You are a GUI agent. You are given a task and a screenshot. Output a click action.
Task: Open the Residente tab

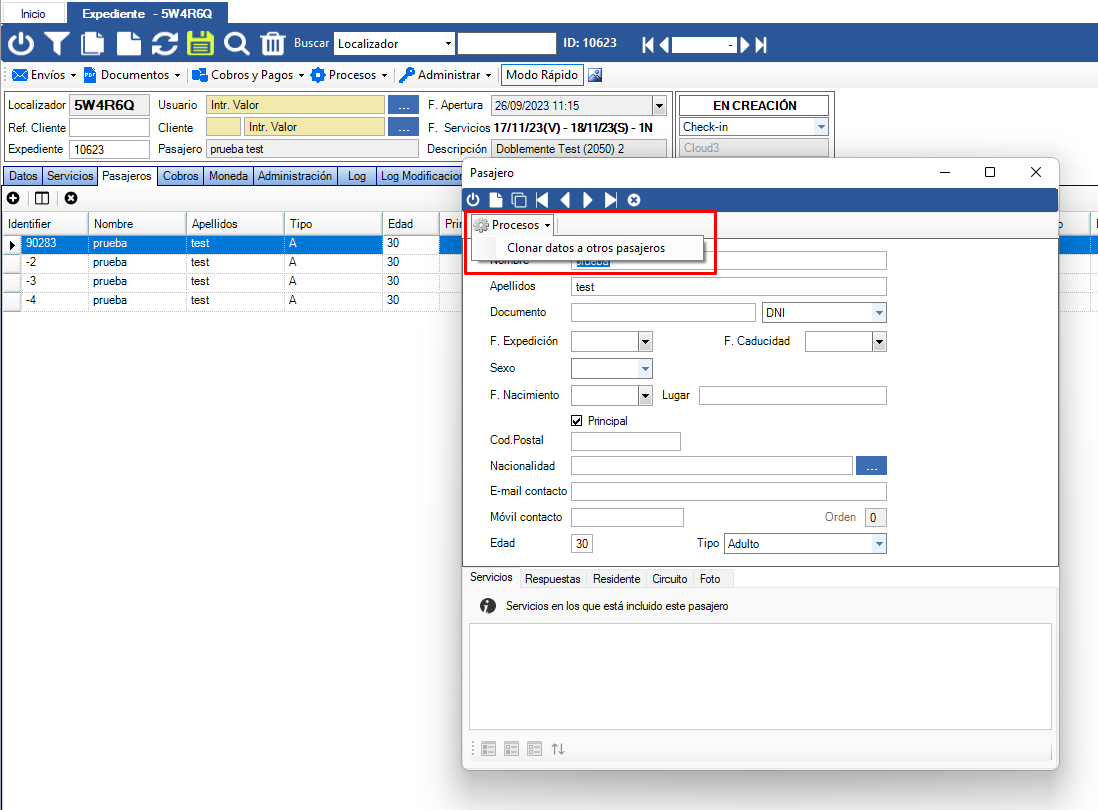(x=616, y=579)
